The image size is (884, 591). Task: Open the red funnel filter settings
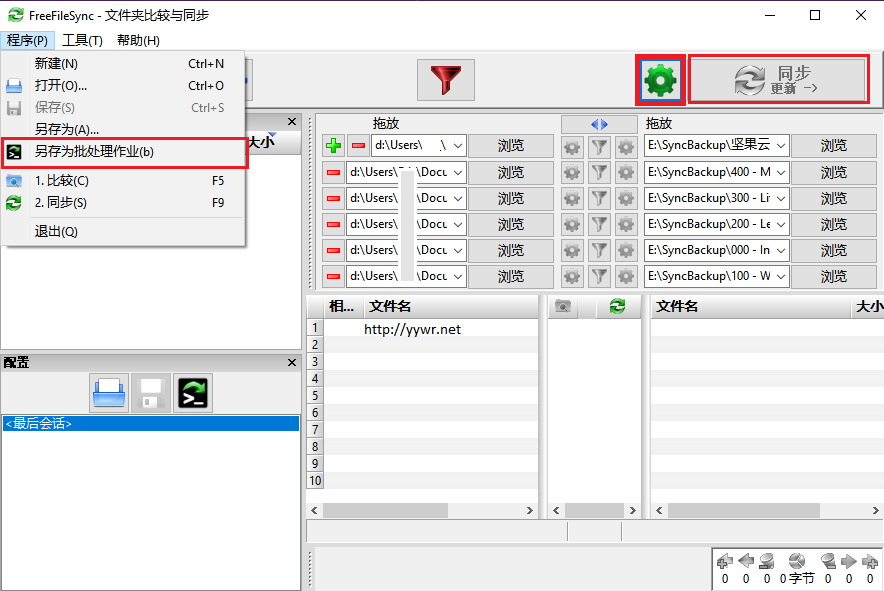click(445, 80)
